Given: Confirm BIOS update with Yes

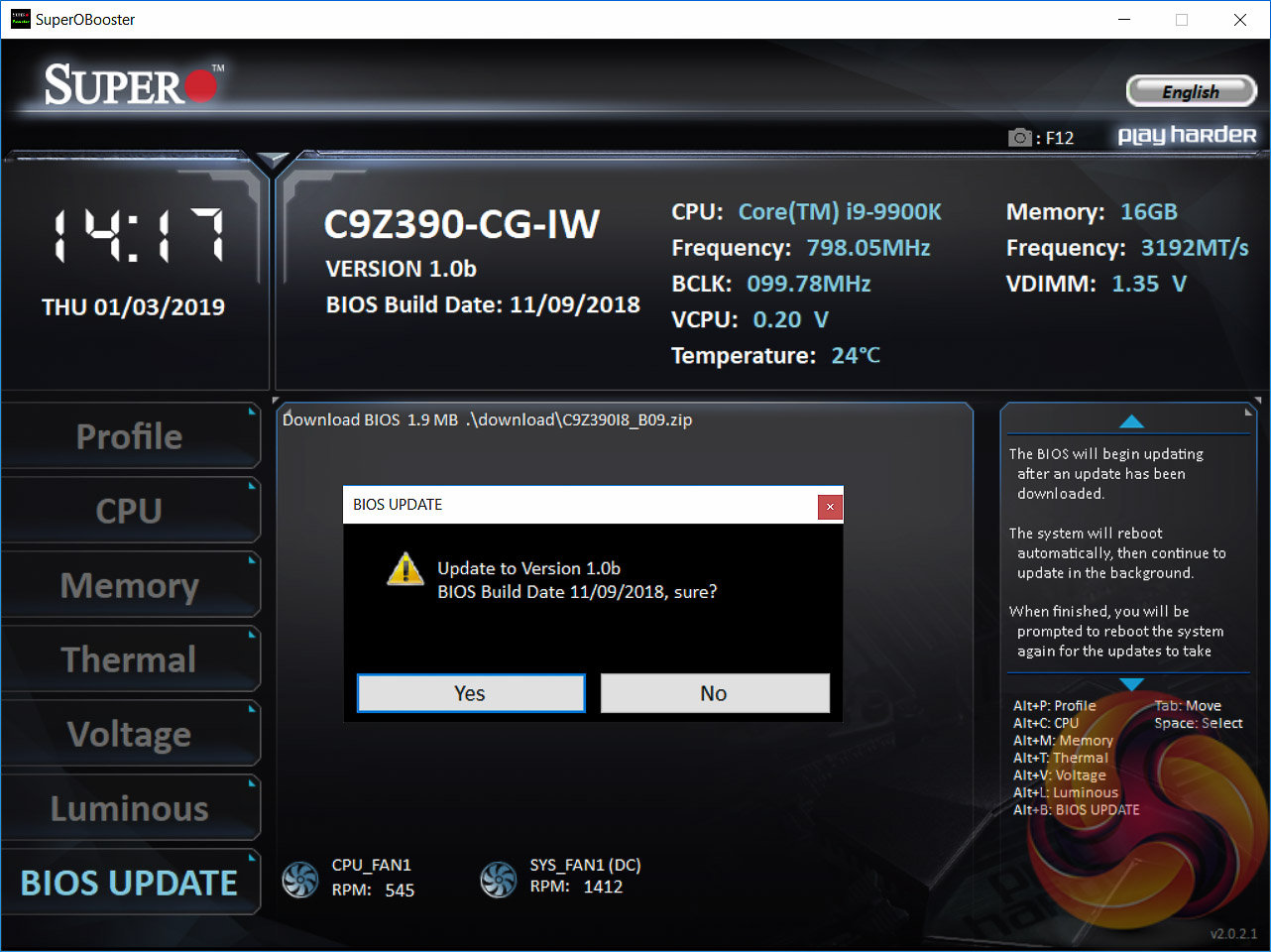Looking at the screenshot, I should (471, 693).
